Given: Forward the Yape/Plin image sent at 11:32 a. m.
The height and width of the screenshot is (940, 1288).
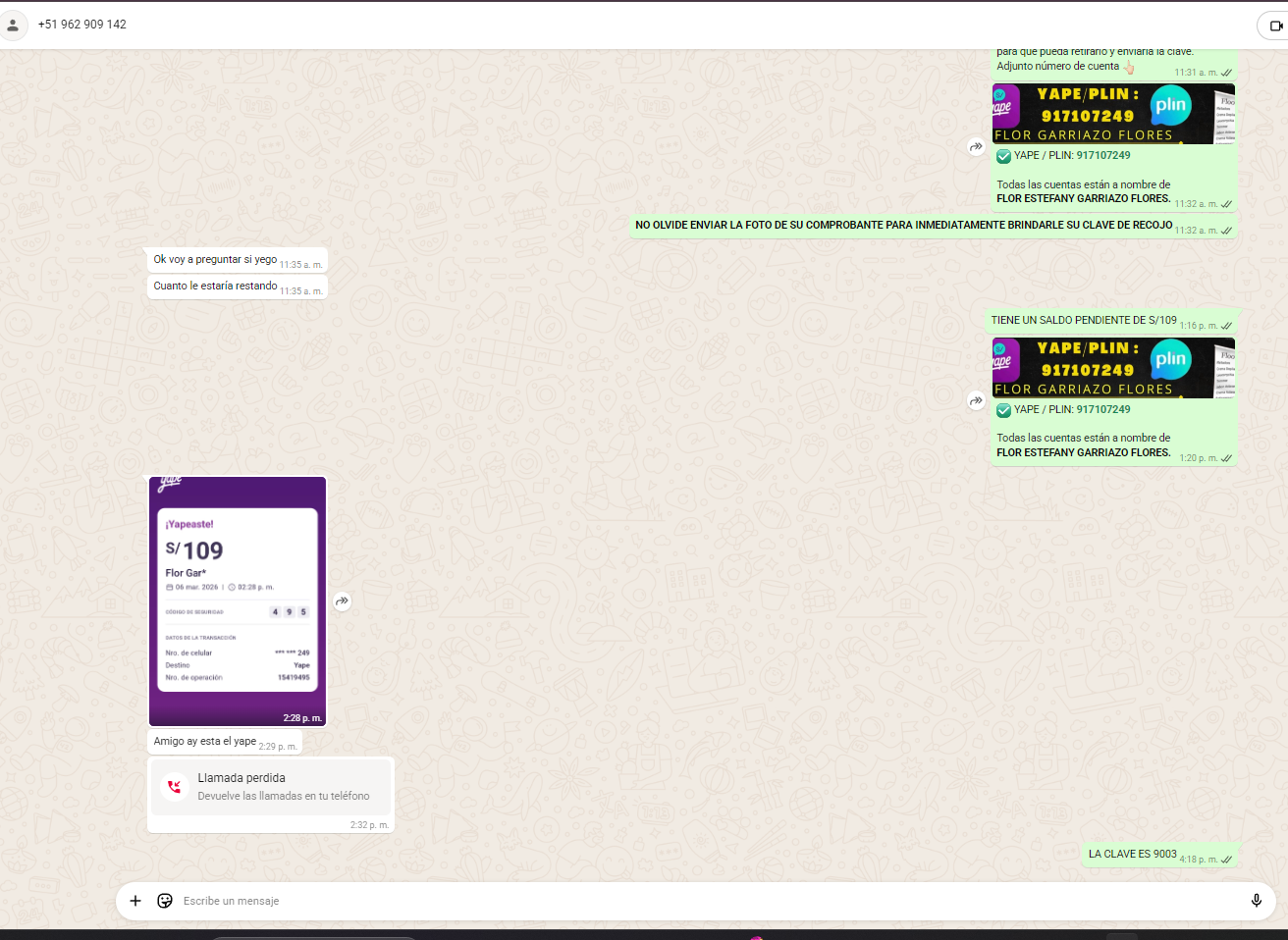Looking at the screenshot, I should pos(976,146).
